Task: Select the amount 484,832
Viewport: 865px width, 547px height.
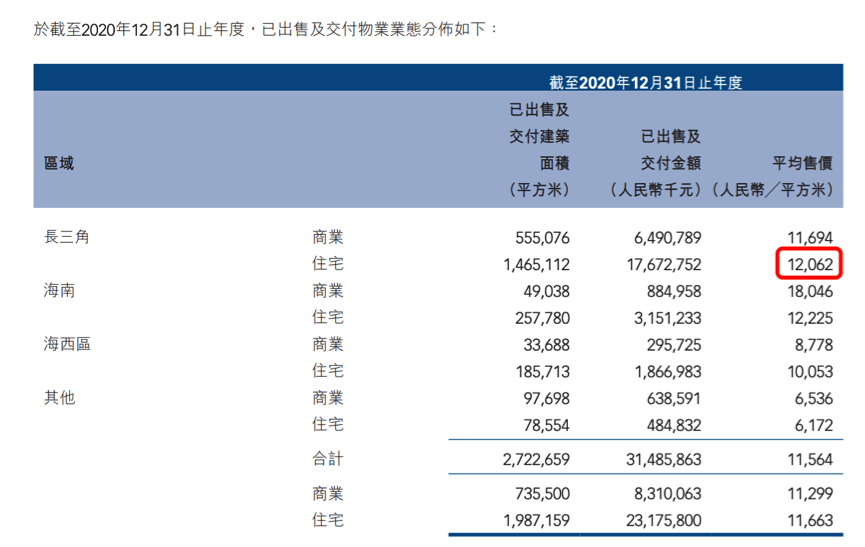Action: [x=674, y=425]
